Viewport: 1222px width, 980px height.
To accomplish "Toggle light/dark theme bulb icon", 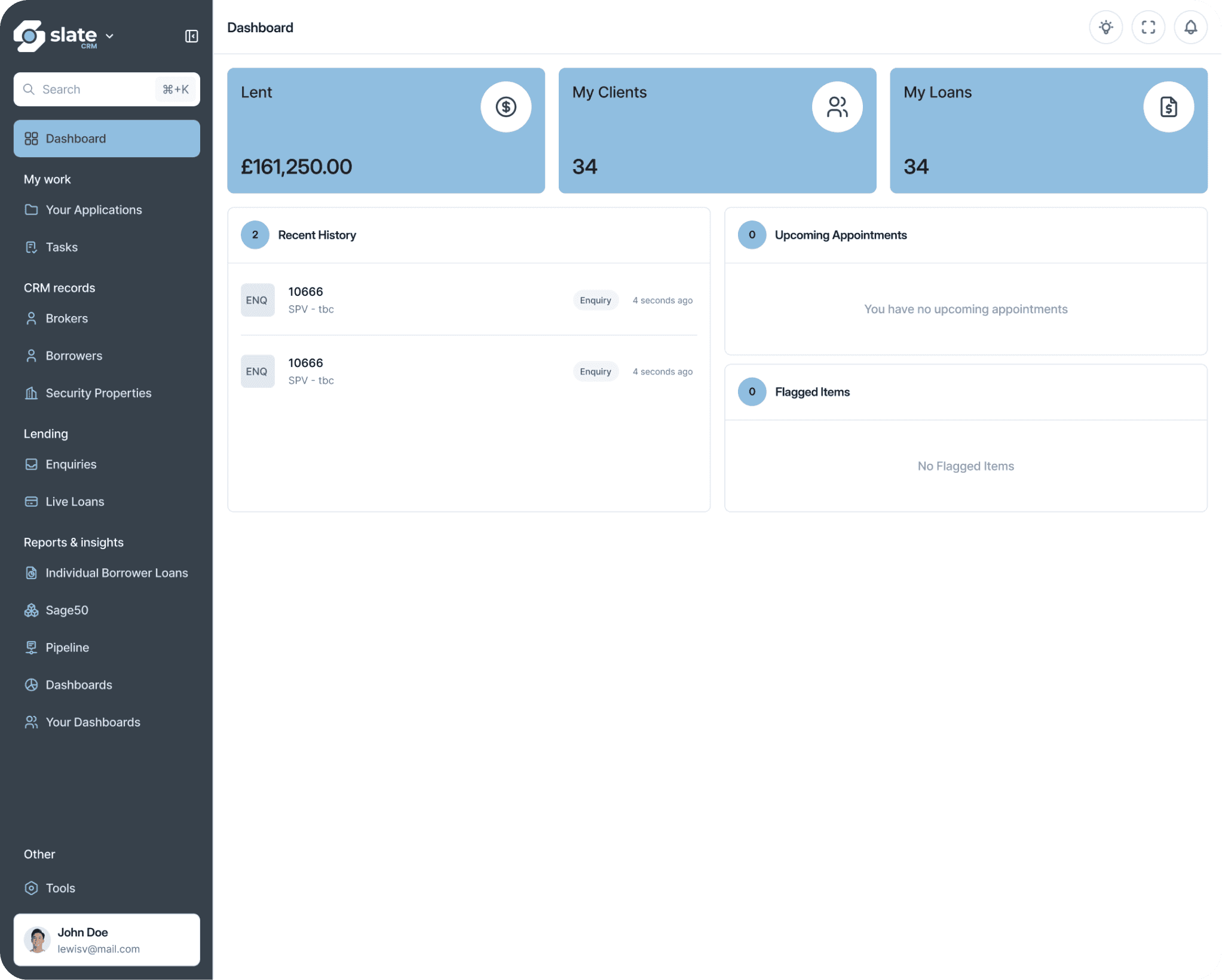I will 1105,27.
